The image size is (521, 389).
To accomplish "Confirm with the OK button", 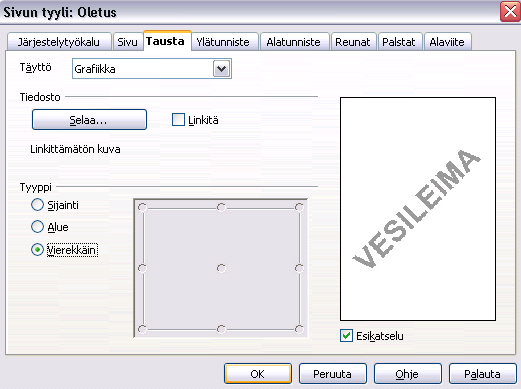I will pyautogui.click(x=258, y=374).
